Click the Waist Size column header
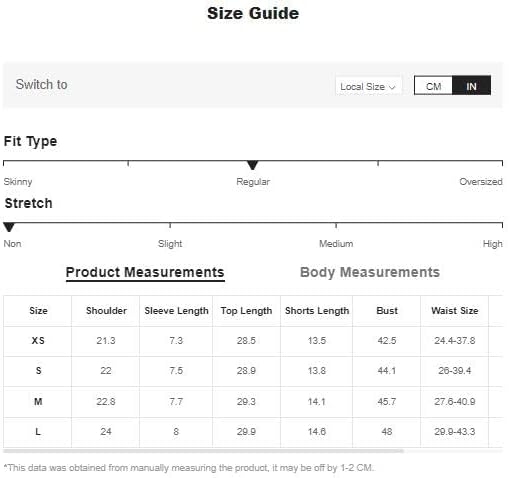The width and height of the screenshot is (510, 478). 455,311
